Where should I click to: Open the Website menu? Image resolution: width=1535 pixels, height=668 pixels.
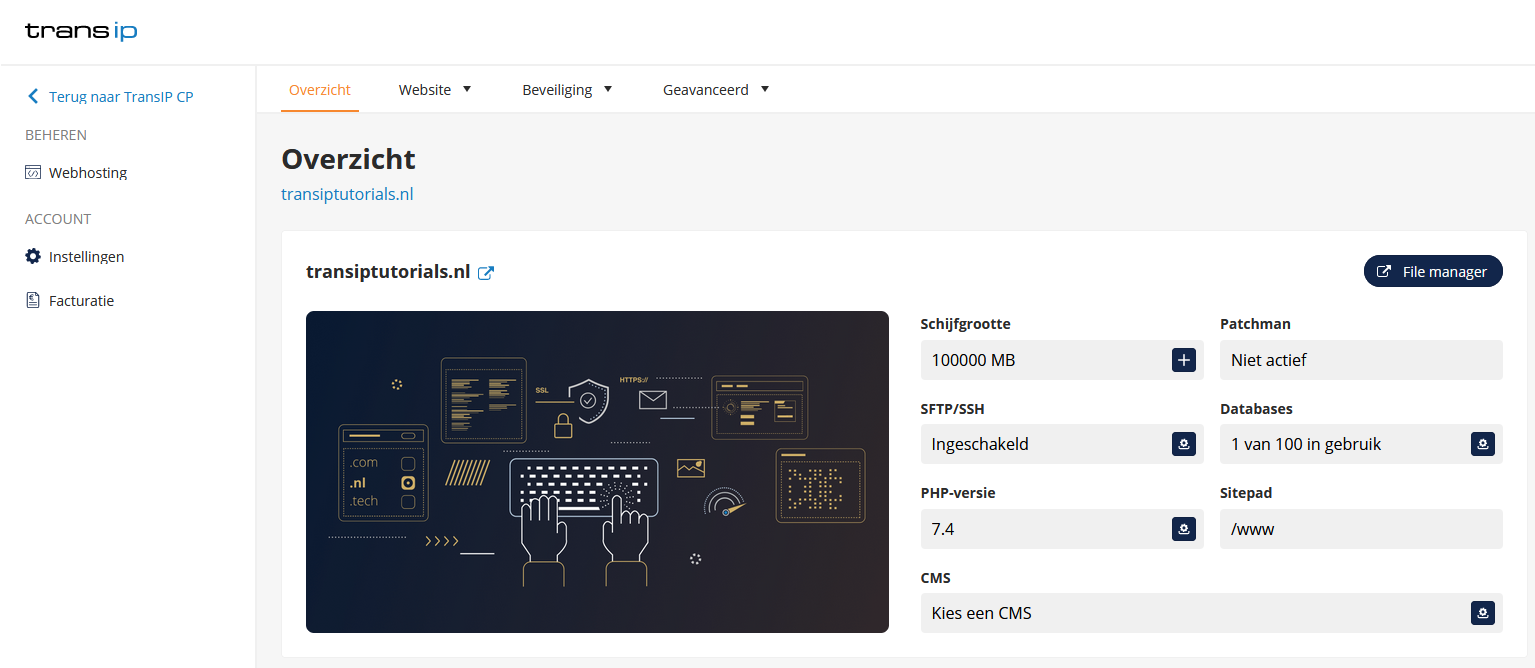pyautogui.click(x=435, y=90)
